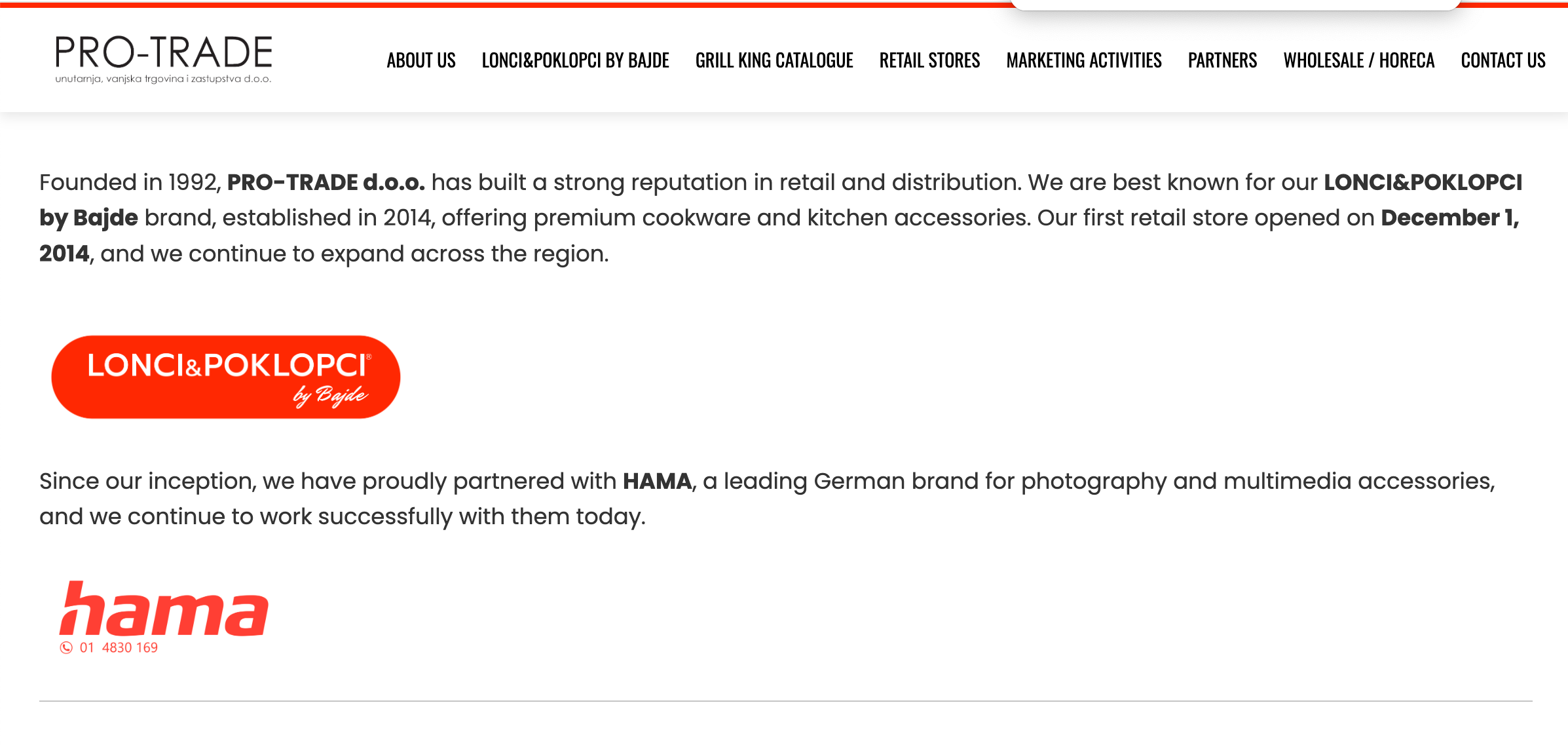Click the phone icon under the hama logo
The image size is (1568, 747).
point(66,648)
